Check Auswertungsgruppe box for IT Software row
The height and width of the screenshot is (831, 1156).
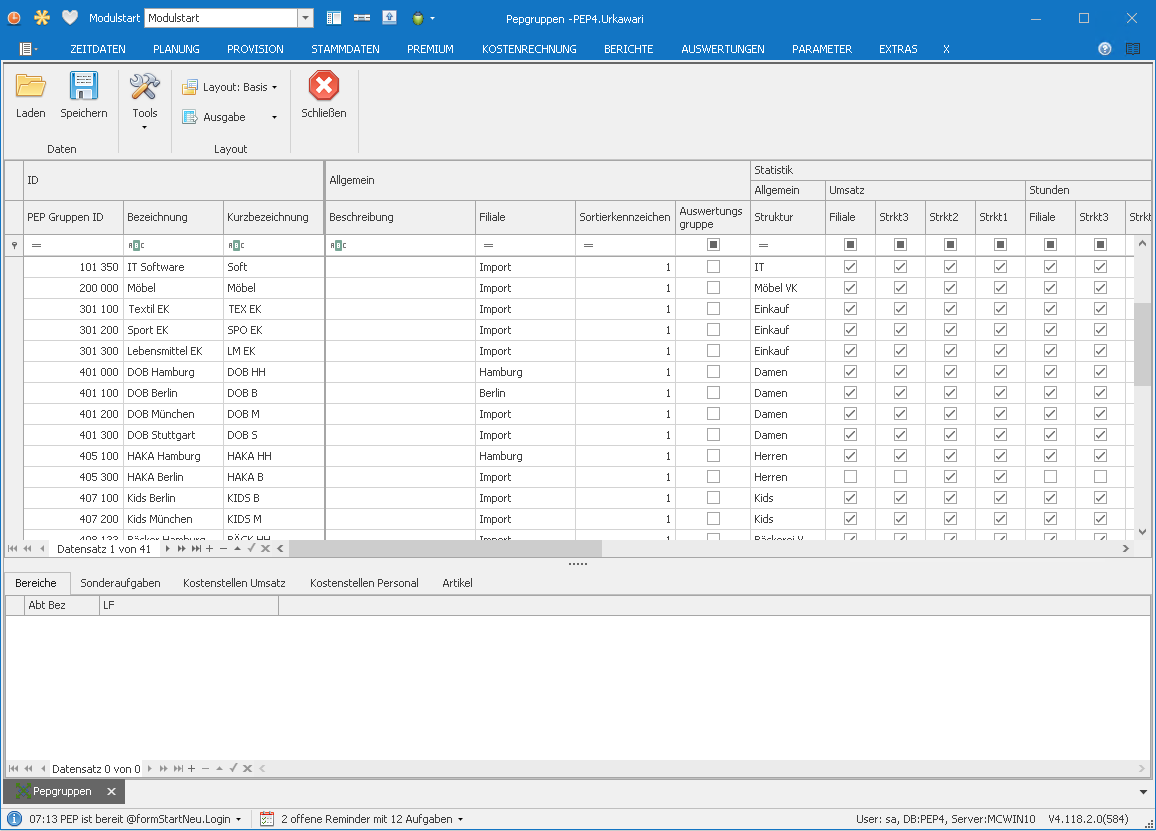pyautogui.click(x=713, y=267)
